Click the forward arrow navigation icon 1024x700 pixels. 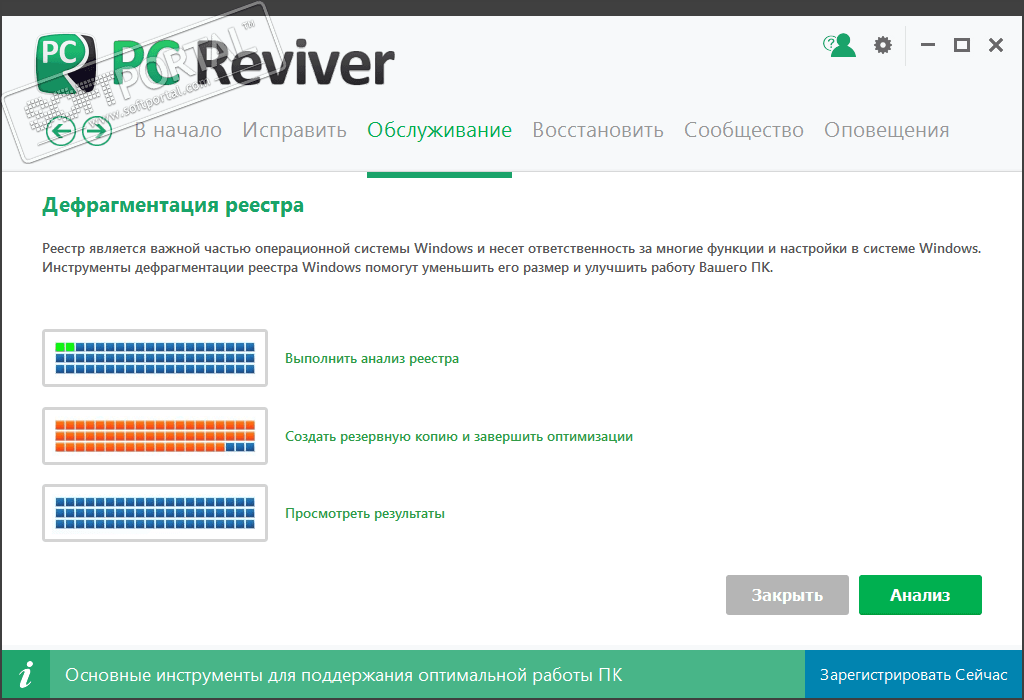click(97, 131)
